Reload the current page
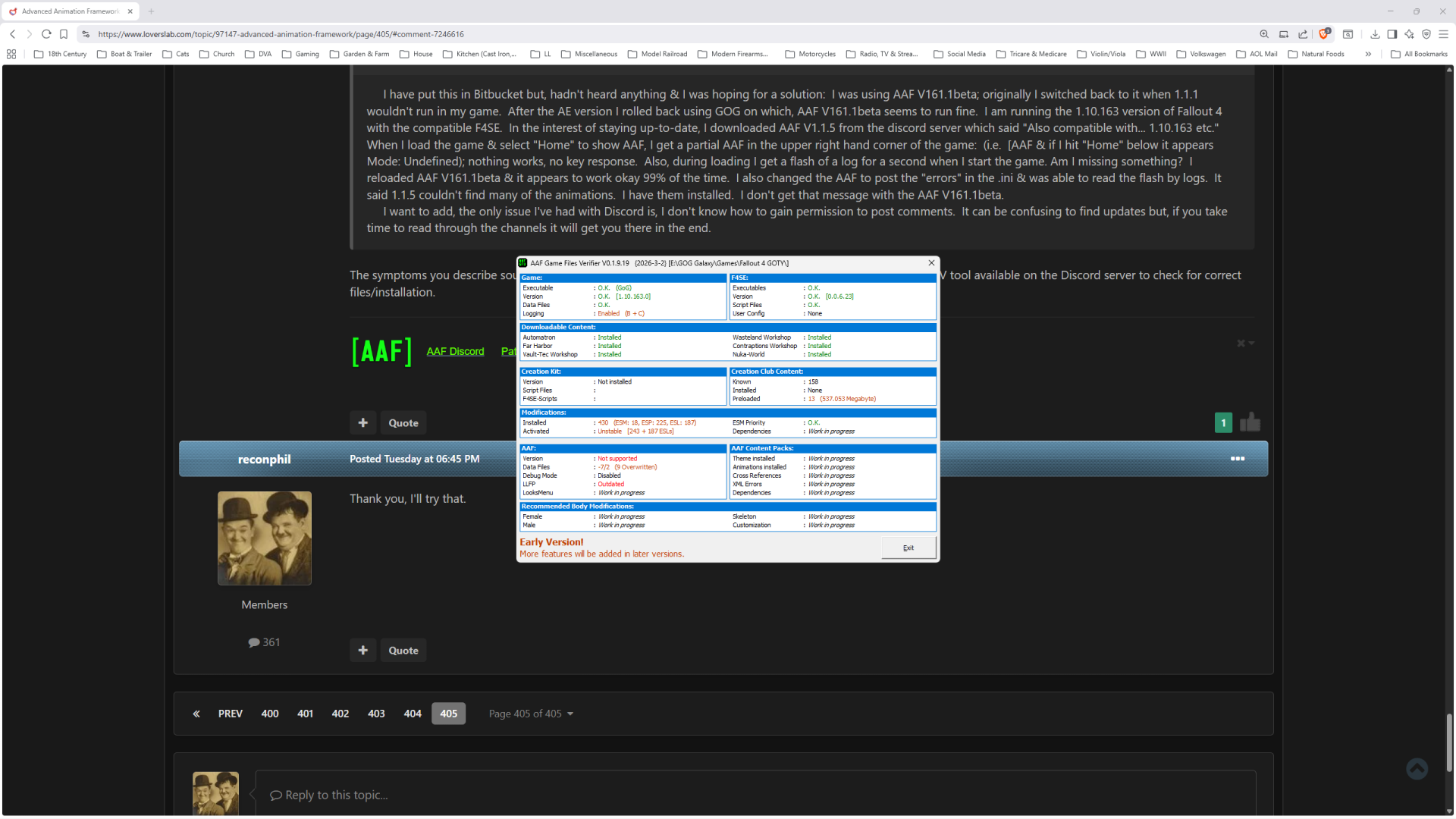The height and width of the screenshot is (819, 1456). (x=46, y=34)
